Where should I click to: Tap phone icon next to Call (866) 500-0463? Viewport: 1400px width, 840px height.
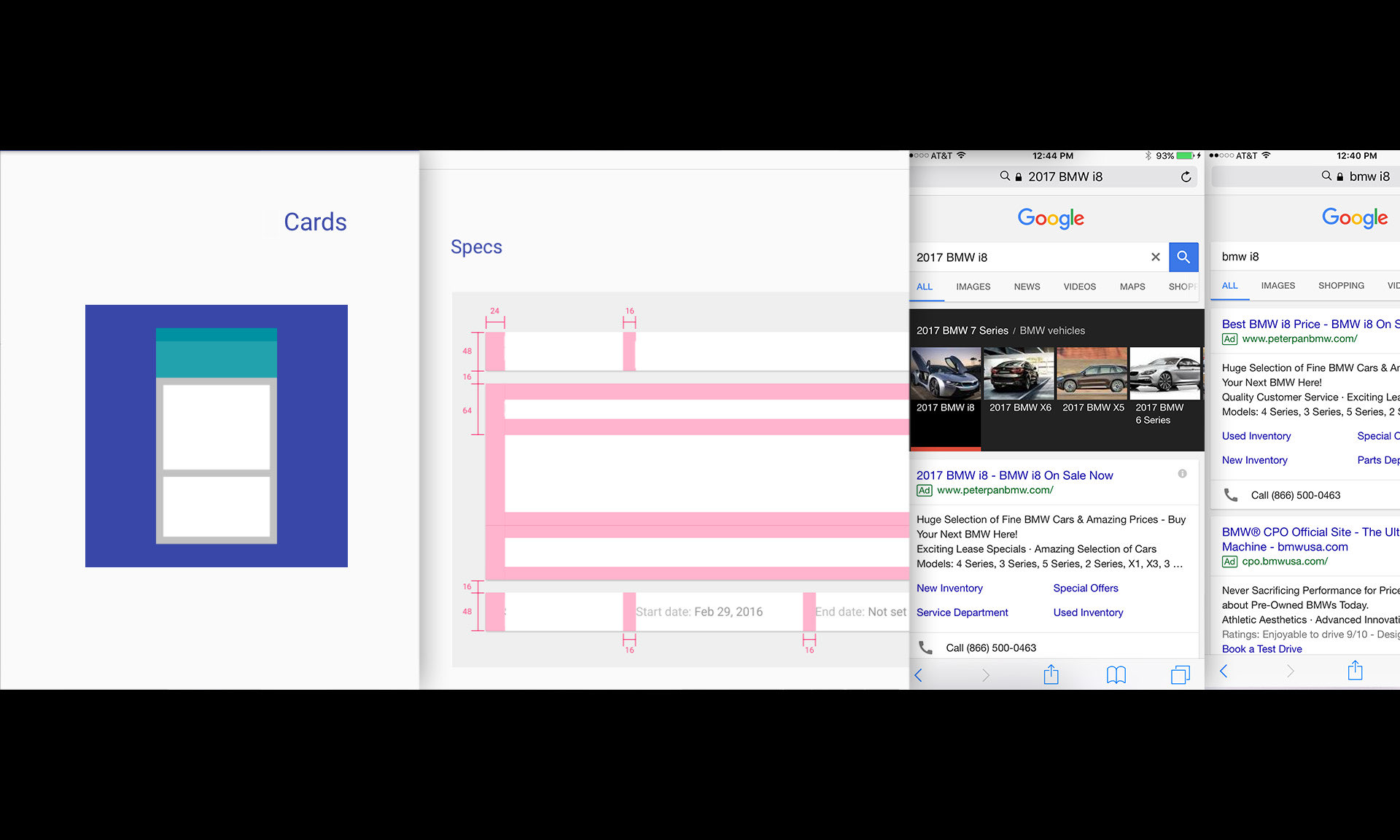click(x=925, y=647)
